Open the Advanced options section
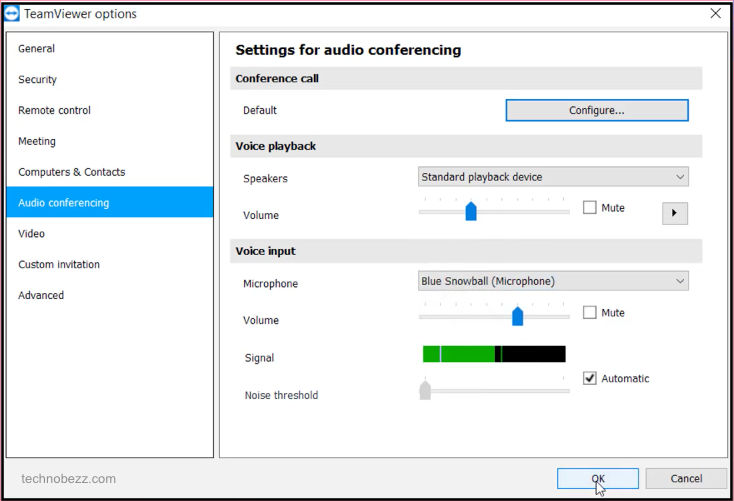The width and height of the screenshot is (734, 501). [110, 295]
